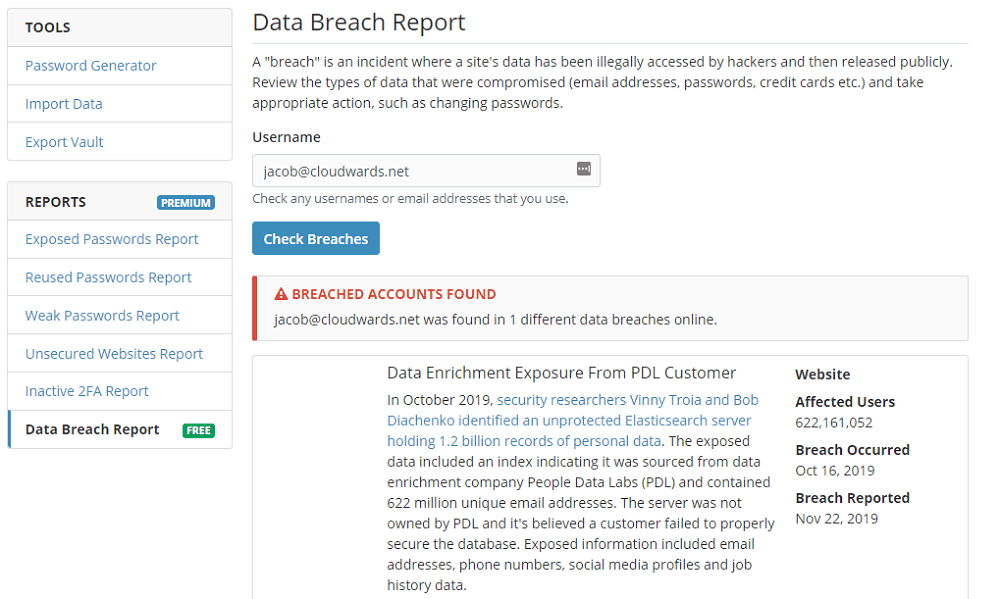Screen dimensions: 1000x599
Task: Click the password manager icon in username field
Action: point(584,168)
